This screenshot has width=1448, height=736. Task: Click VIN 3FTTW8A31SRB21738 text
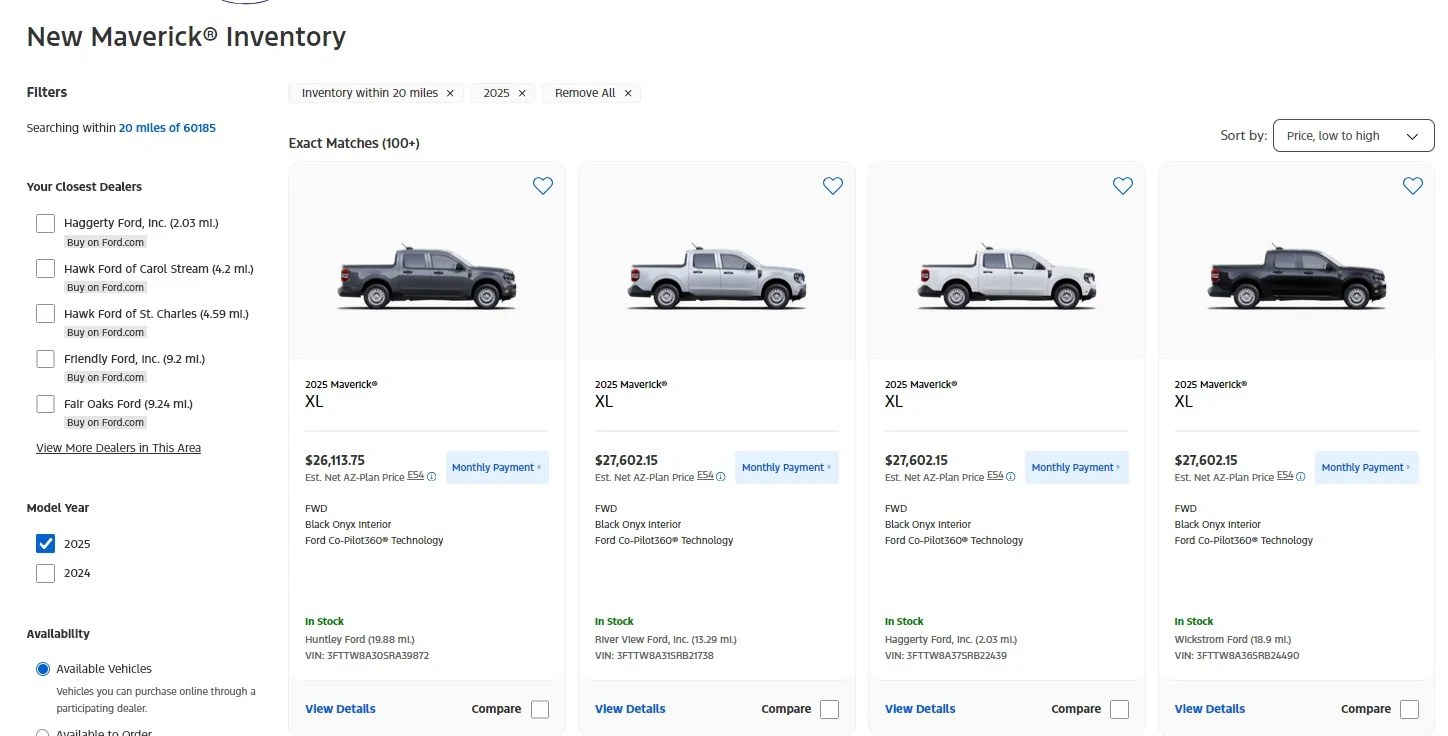coord(654,656)
